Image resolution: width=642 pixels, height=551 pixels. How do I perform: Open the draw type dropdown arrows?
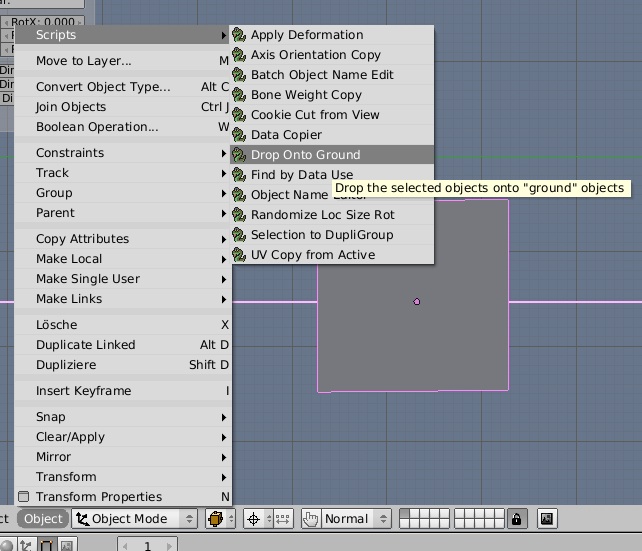[231, 519]
